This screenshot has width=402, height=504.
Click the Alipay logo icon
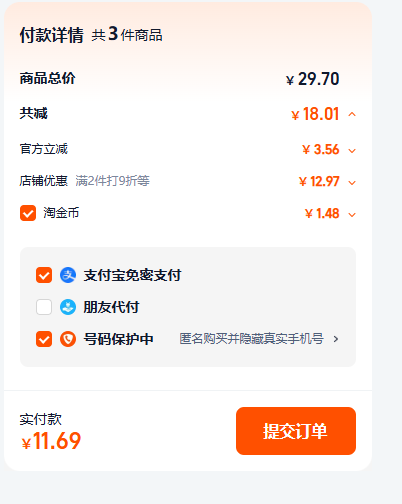68,275
